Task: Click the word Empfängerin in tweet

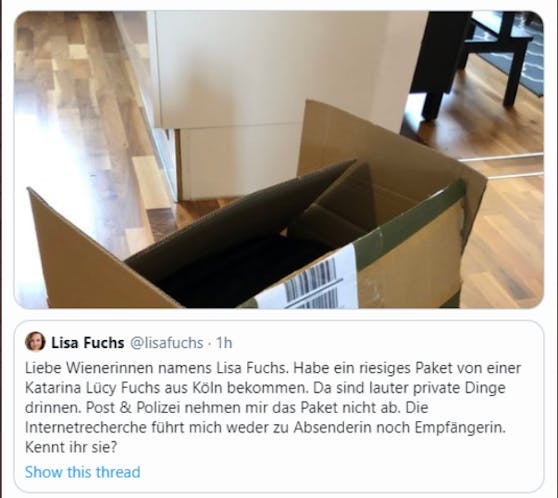Action: 460,428
